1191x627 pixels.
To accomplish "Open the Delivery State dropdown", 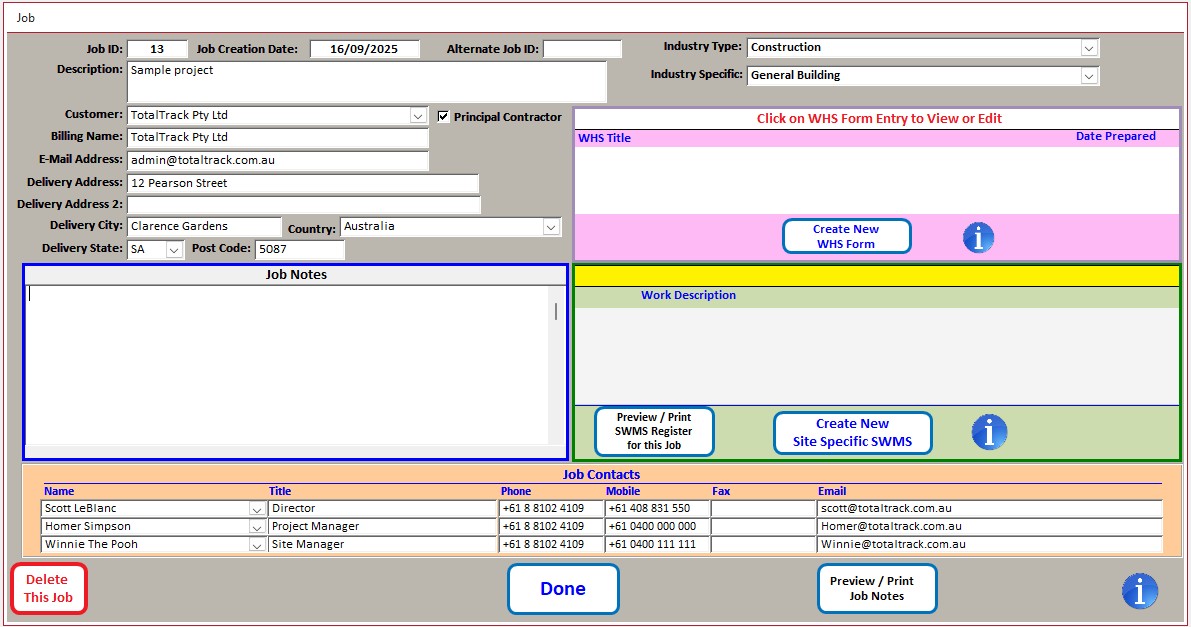I will 172,250.
